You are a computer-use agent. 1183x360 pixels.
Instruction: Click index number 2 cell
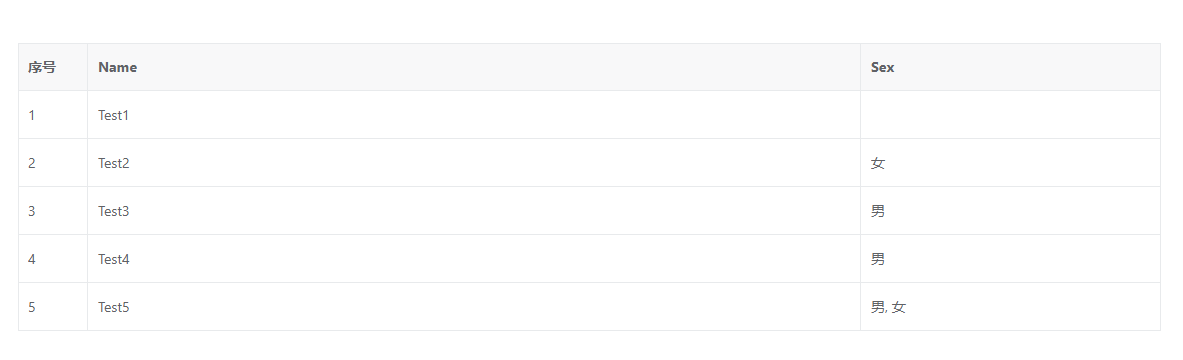coord(53,162)
